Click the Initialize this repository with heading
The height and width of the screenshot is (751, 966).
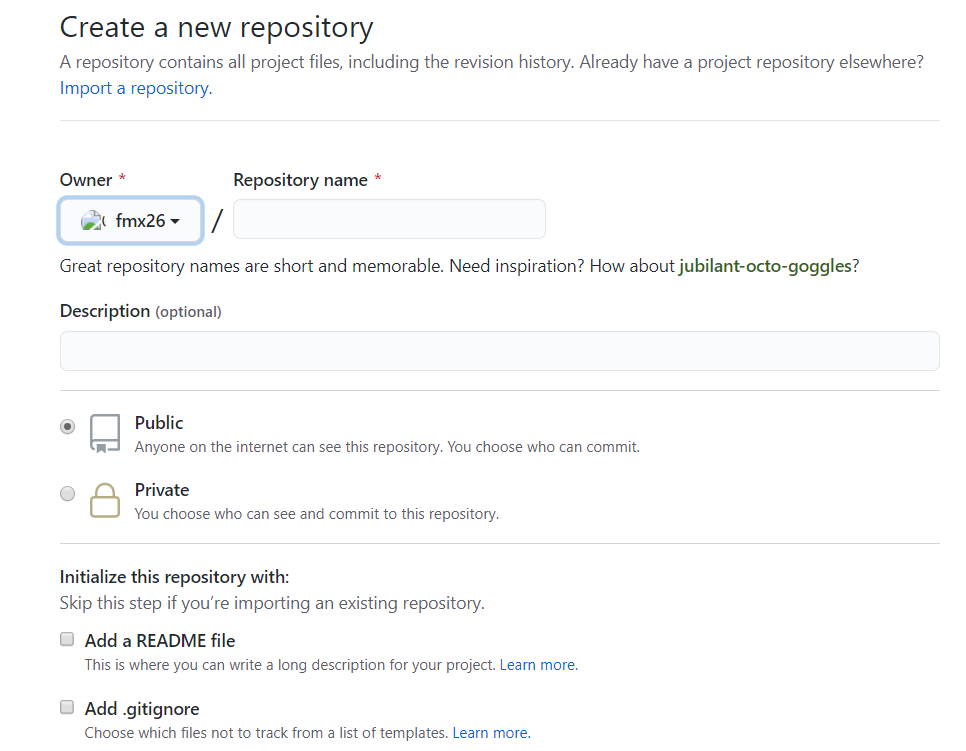[174, 577]
